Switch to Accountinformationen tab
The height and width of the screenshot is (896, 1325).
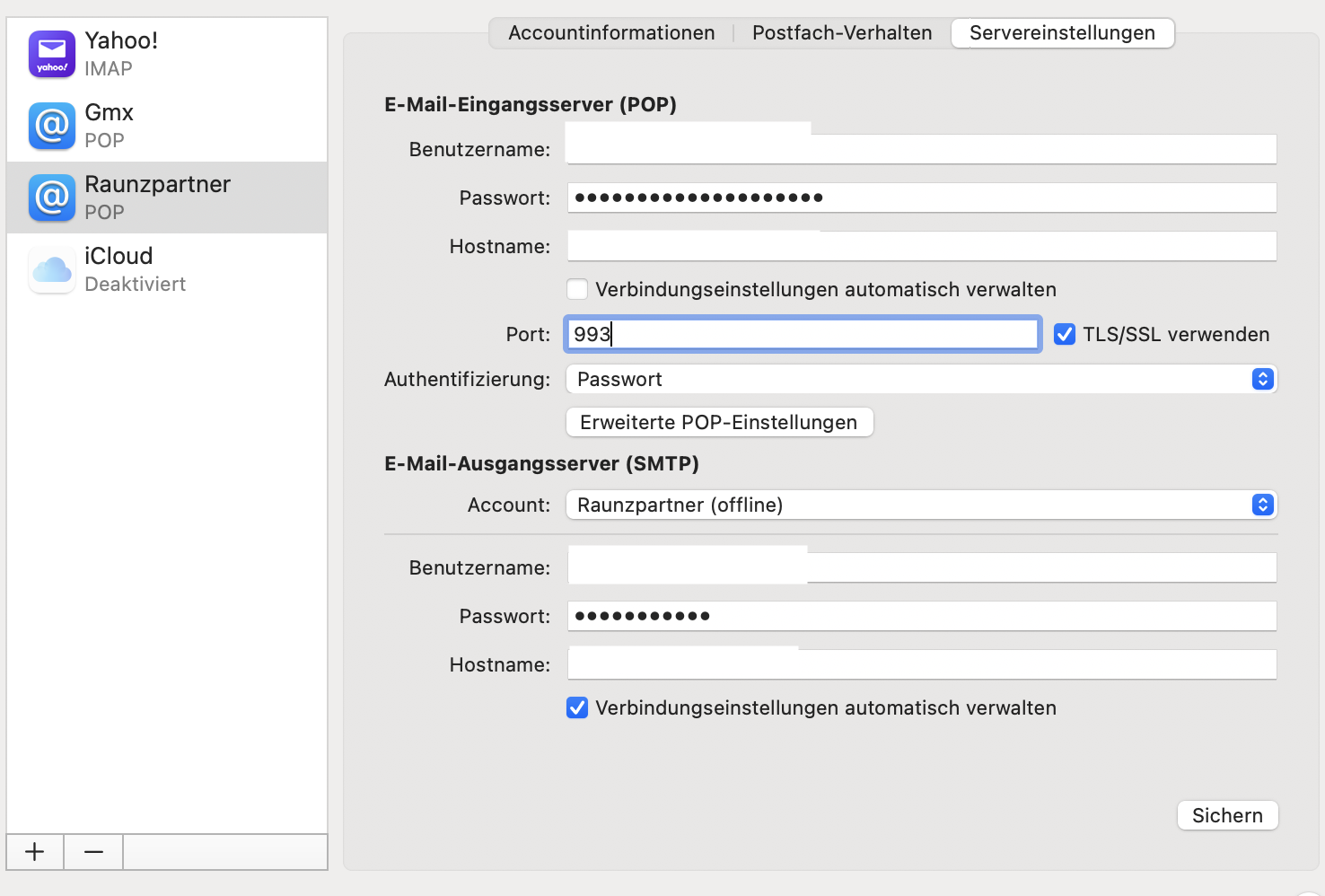[611, 33]
